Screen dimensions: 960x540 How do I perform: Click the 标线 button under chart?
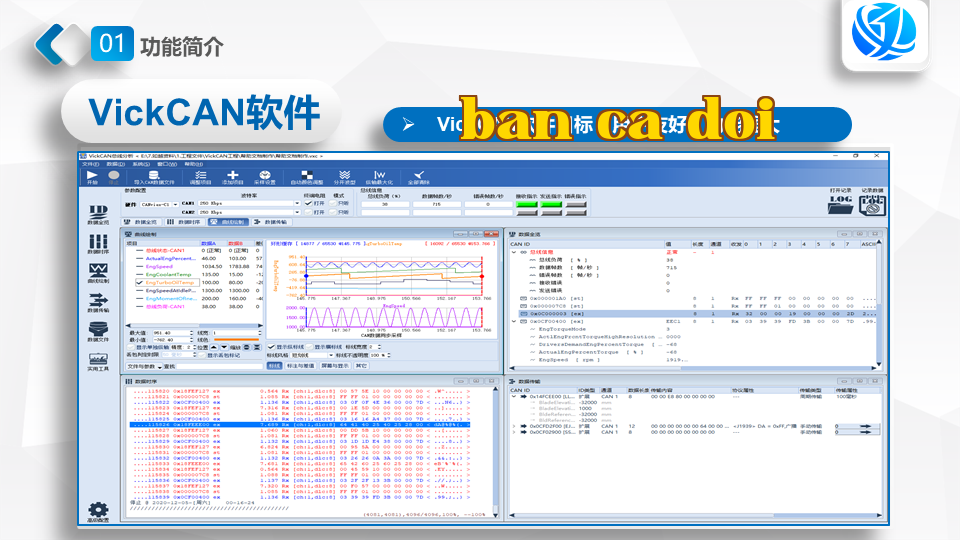click(274, 366)
